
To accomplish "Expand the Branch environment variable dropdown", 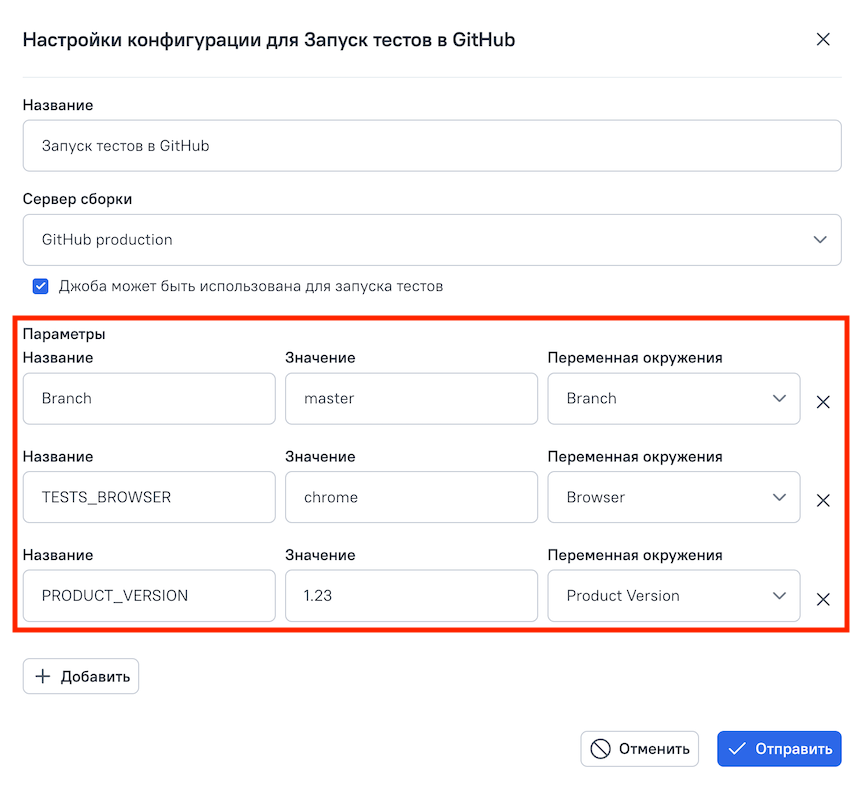I will [673, 399].
